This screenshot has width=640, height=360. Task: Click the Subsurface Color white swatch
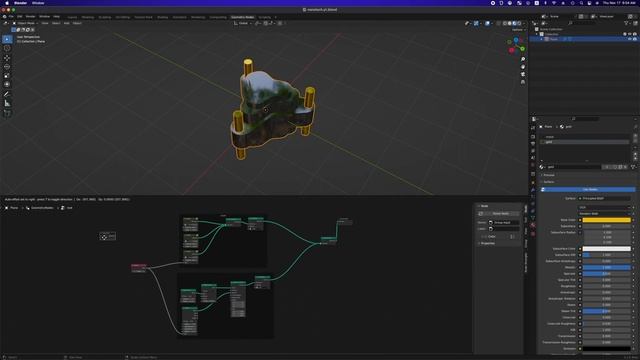tap(607, 249)
